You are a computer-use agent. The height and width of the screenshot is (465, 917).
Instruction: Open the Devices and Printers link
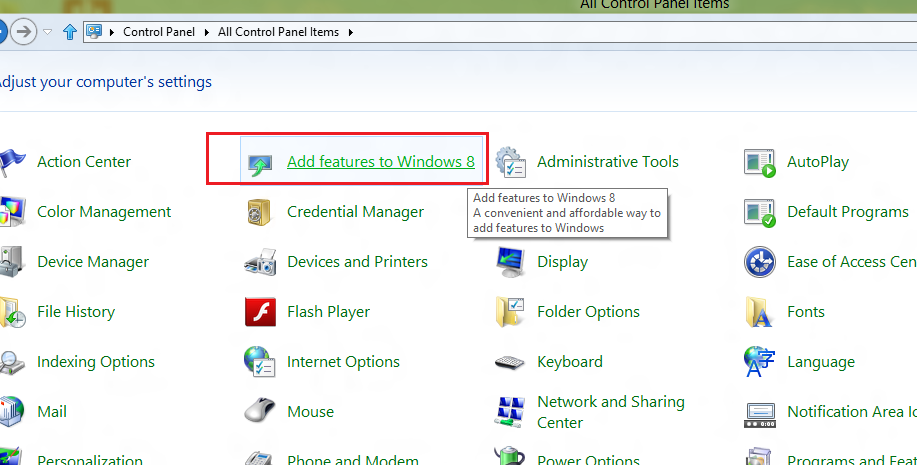pos(357,261)
